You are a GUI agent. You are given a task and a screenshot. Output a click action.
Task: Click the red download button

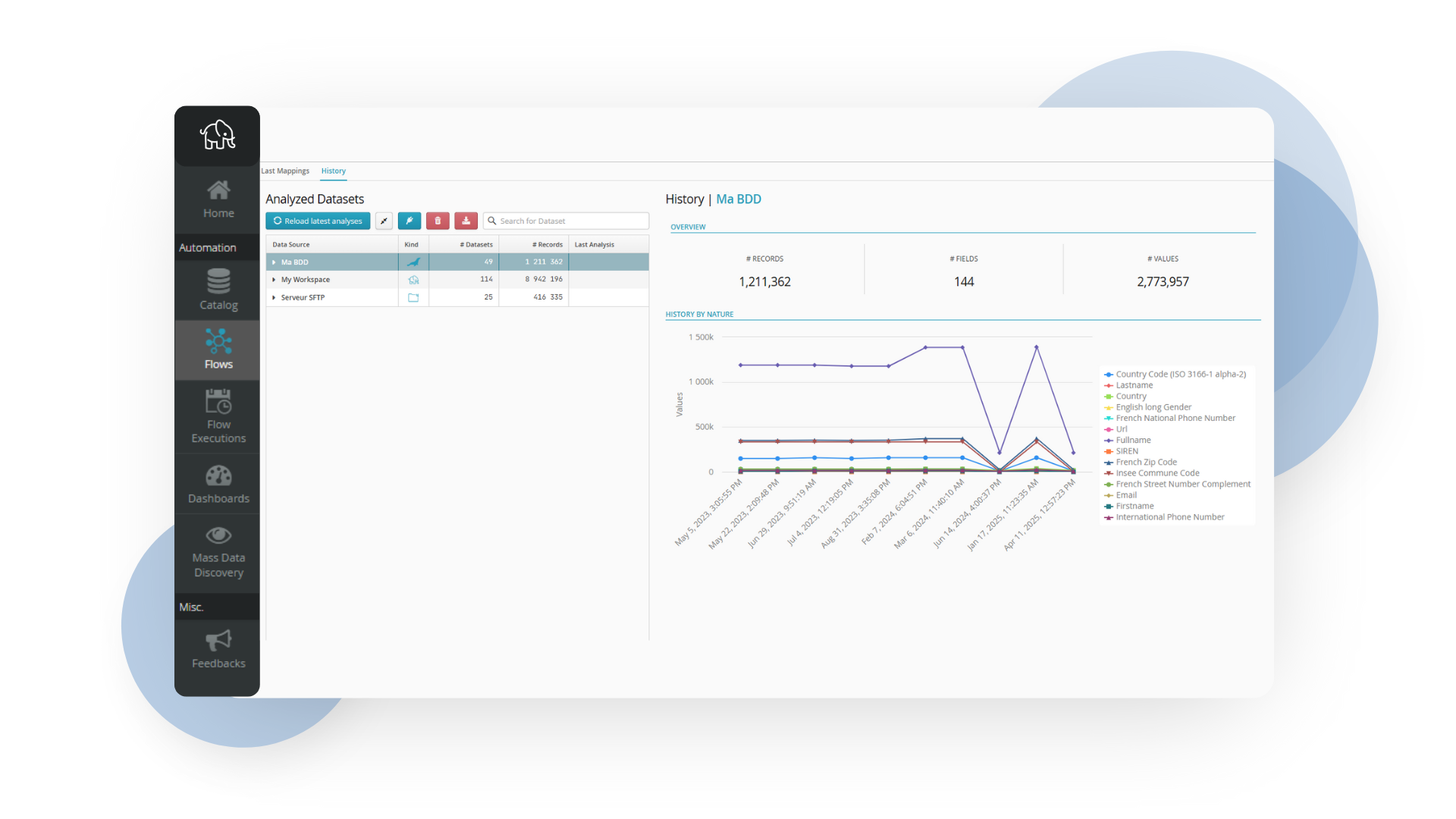point(466,221)
